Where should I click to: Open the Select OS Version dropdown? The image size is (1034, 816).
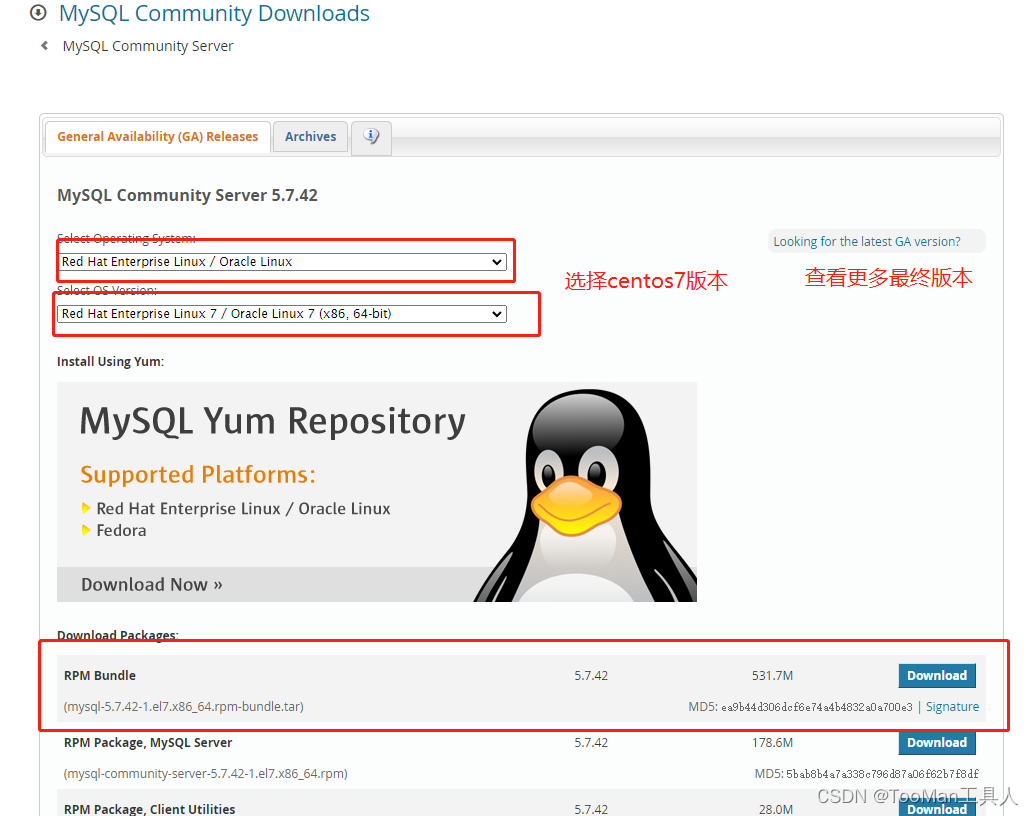[x=282, y=314]
